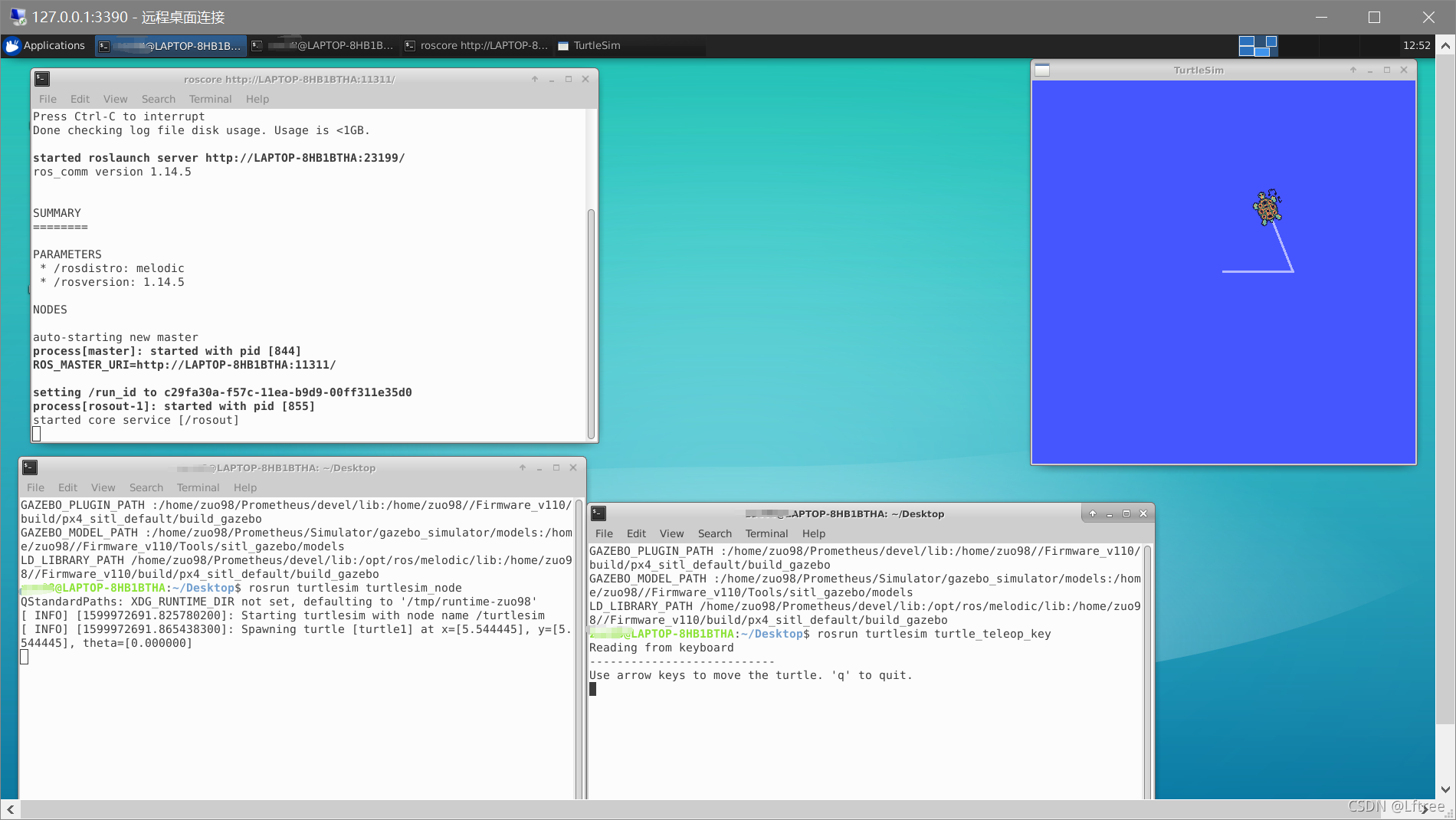Click the 'ROS_MASTER_URI=http://LAPTOP-8HB1BTHA:11311/' line

point(185,365)
